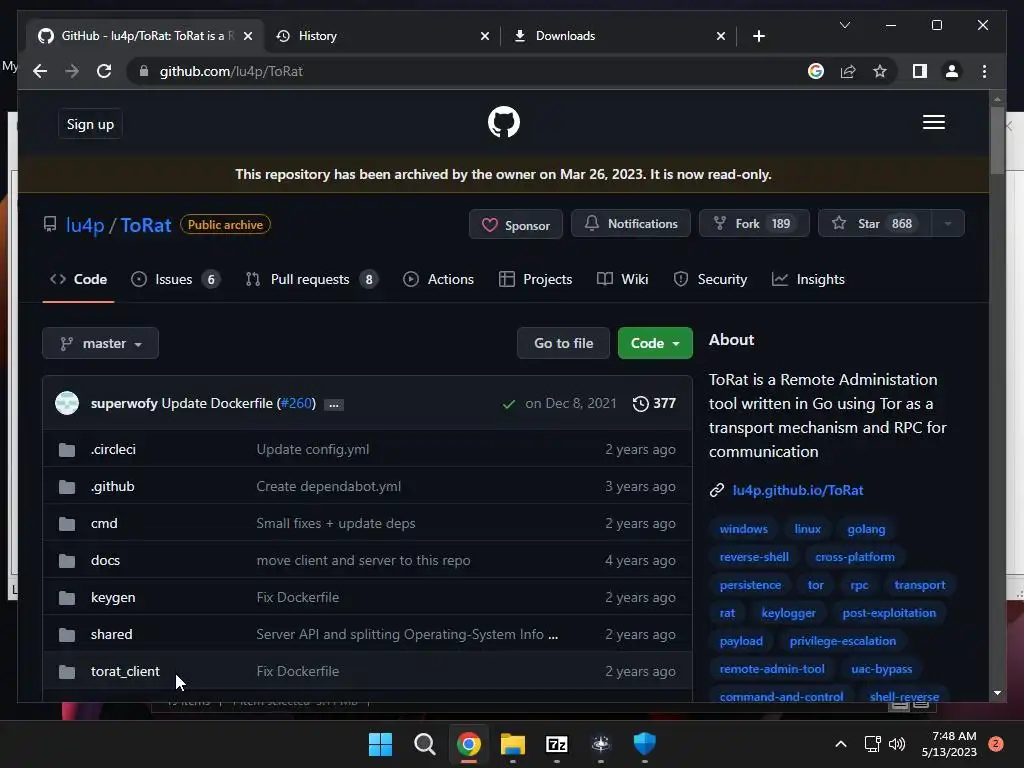Open the hamburger navigation menu
The width and height of the screenshot is (1024, 768).
click(x=933, y=122)
